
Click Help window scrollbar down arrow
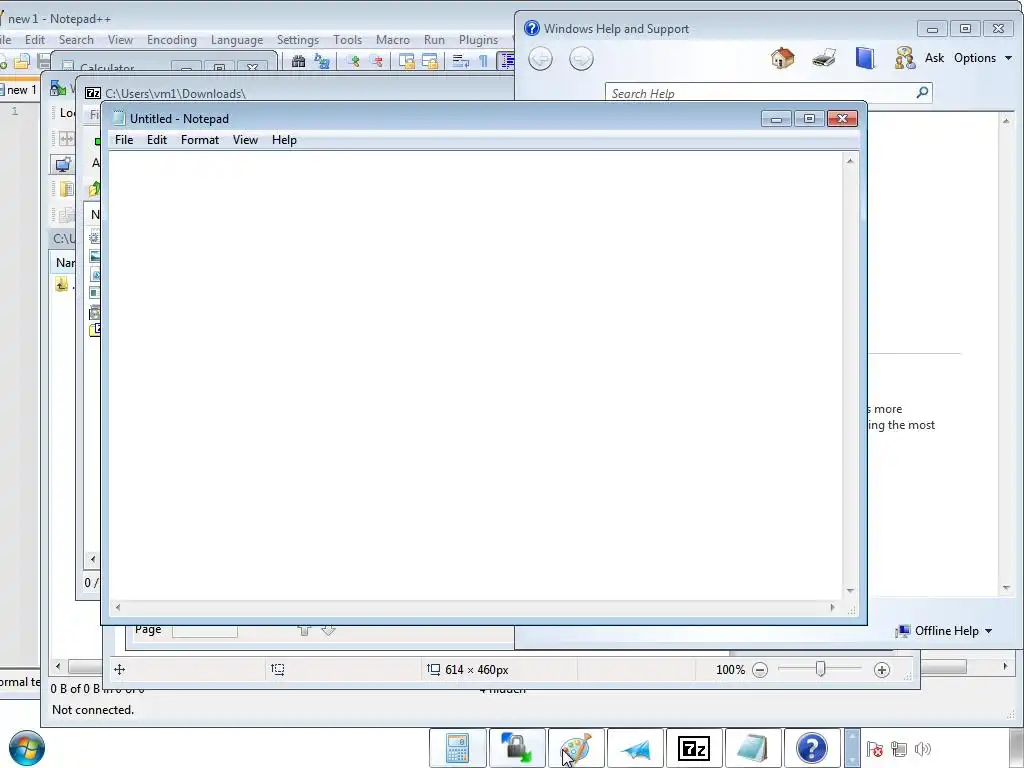click(x=1006, y=588)
